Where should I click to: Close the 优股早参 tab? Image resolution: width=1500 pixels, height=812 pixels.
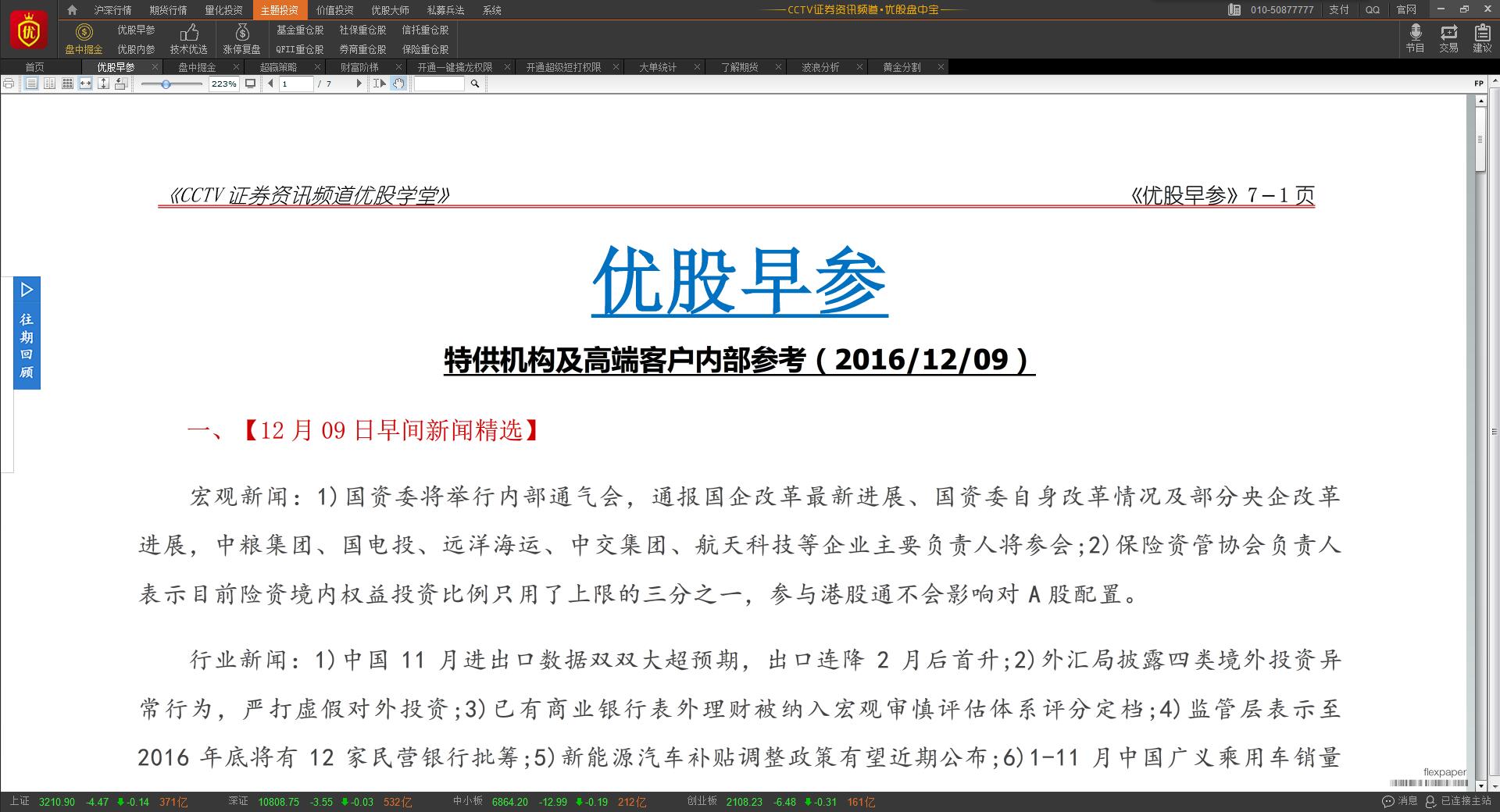pos(155,67)
